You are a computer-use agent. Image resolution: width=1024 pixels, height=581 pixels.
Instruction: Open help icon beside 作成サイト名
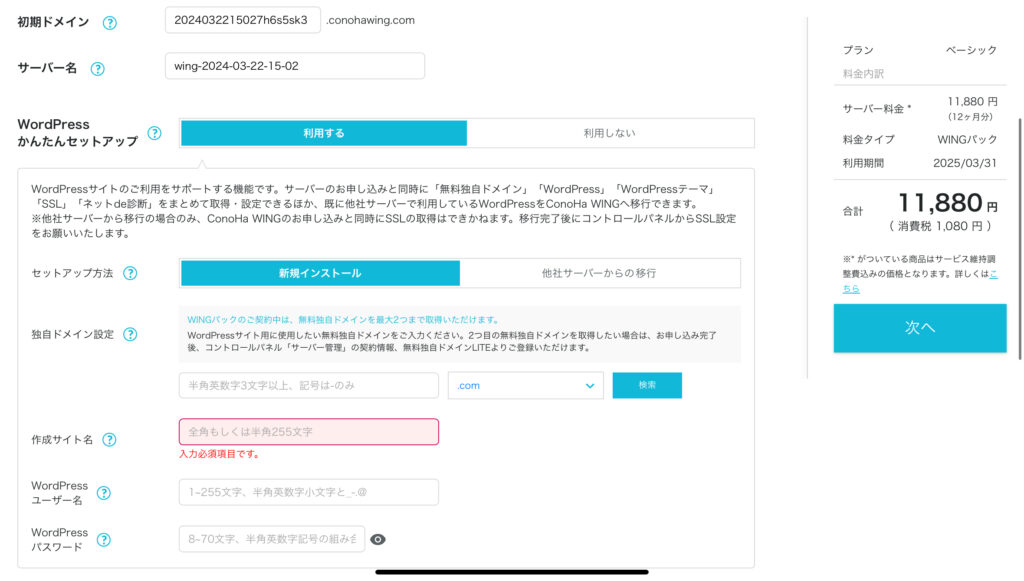[x=109, y=440]
